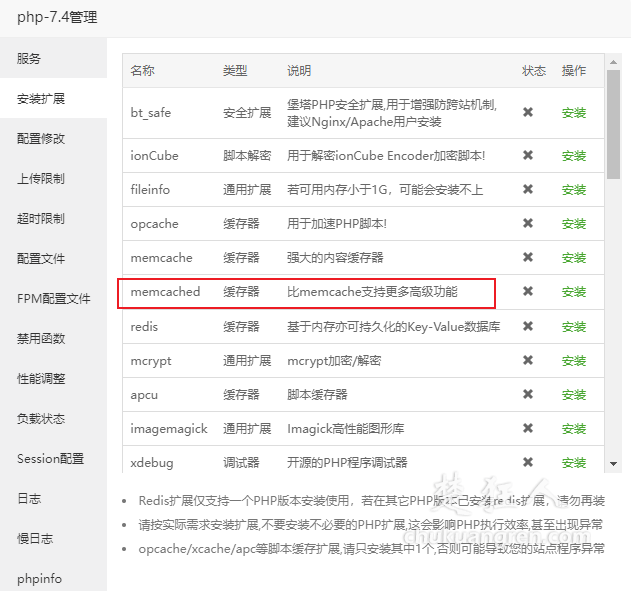Image resolution: width=631 pixels, height=591 pixels.
Task: Click the X status icon for opcache
Action: pos(528,223)
